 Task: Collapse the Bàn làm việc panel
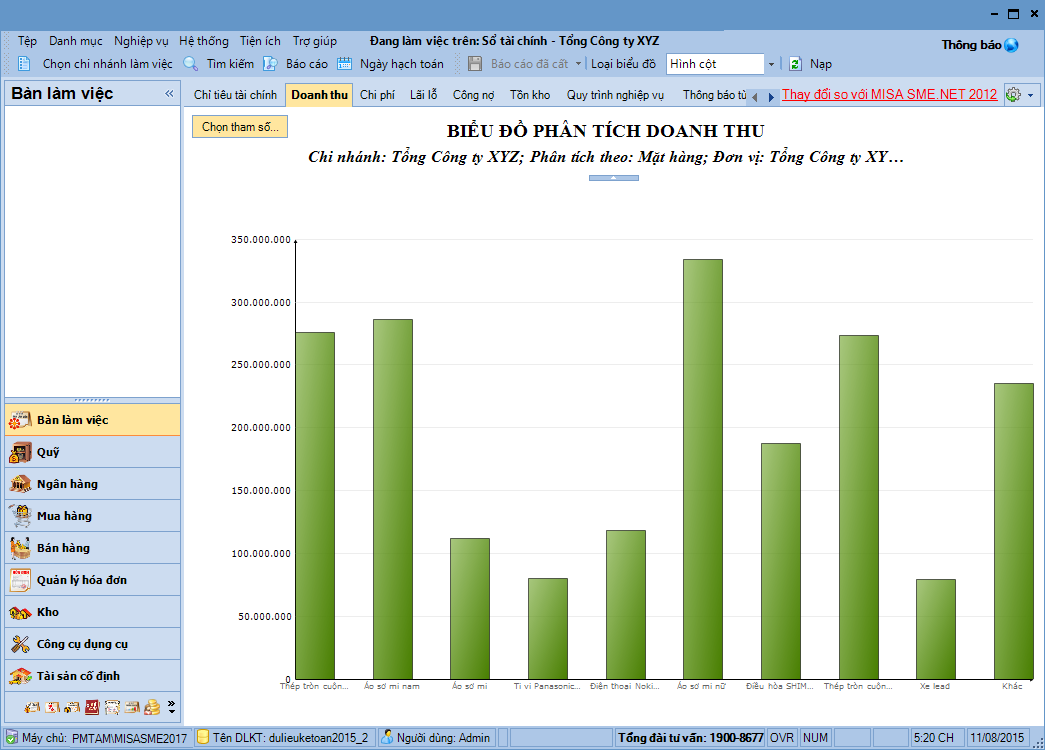coord(169,94)
